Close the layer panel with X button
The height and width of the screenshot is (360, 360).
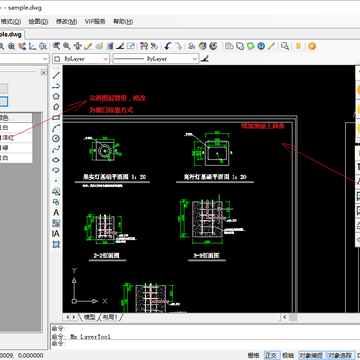point(43,72)
